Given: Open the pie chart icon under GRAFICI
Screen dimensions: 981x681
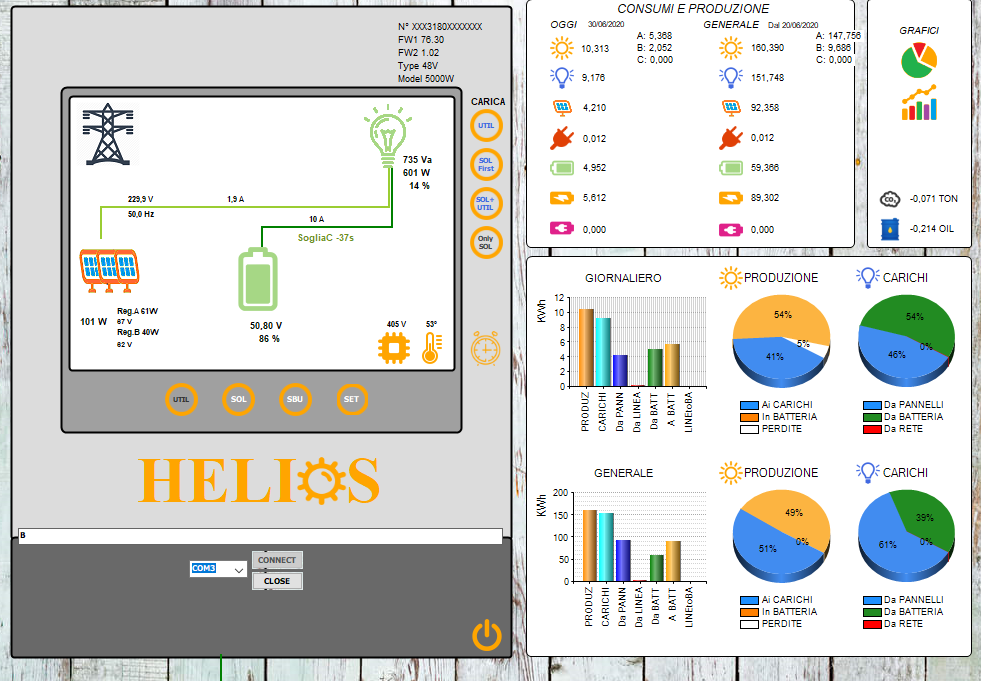Looking at the screenshot, I should point(919,60).
